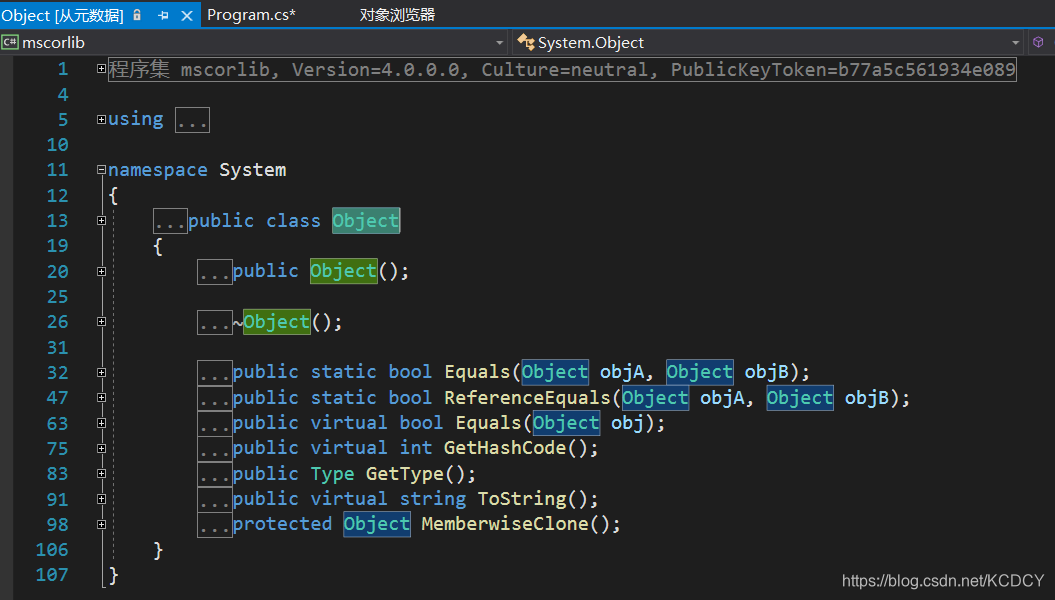
Task: Expand the using directives on line 5
Action: pyautogui.click(x=101, y=120)
